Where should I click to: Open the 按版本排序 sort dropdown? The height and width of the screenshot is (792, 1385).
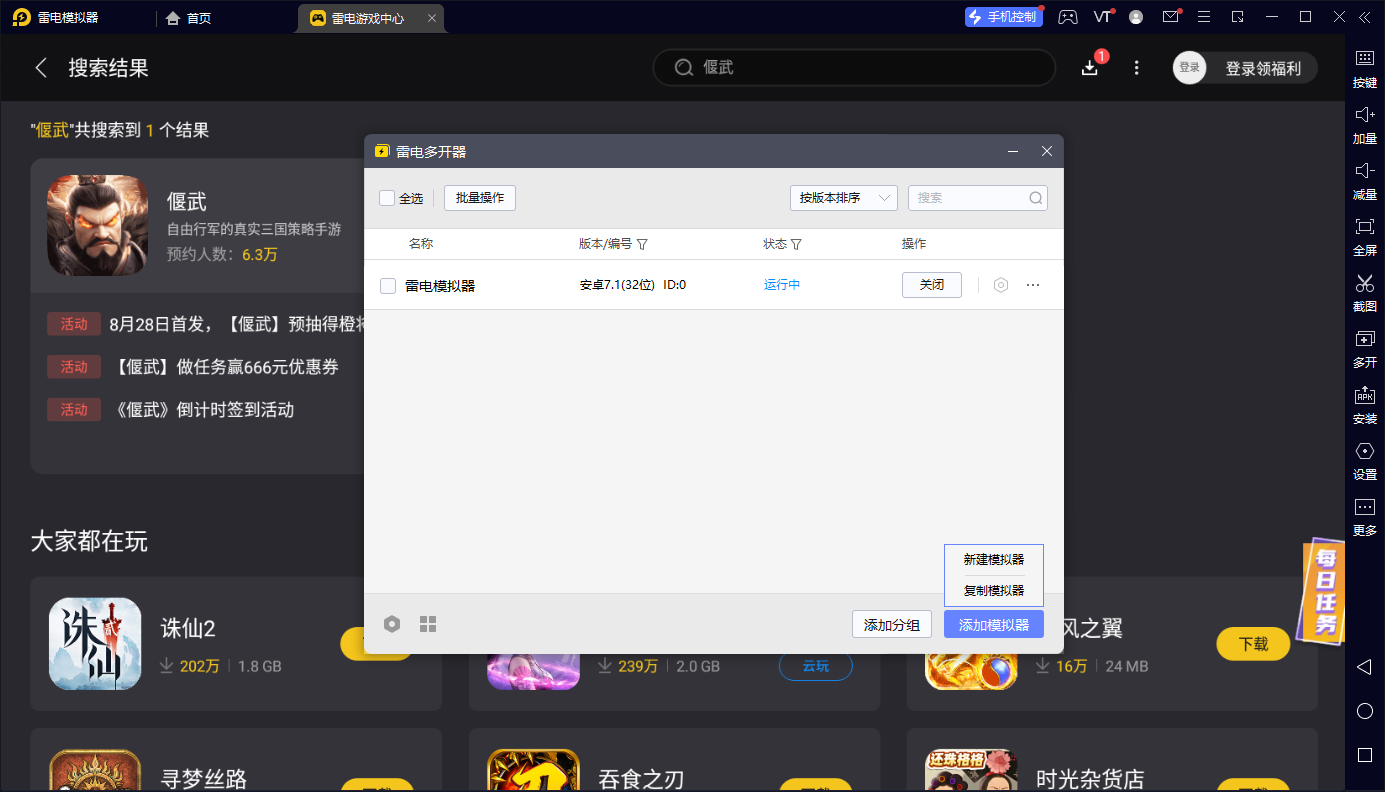tap(843, 198)
